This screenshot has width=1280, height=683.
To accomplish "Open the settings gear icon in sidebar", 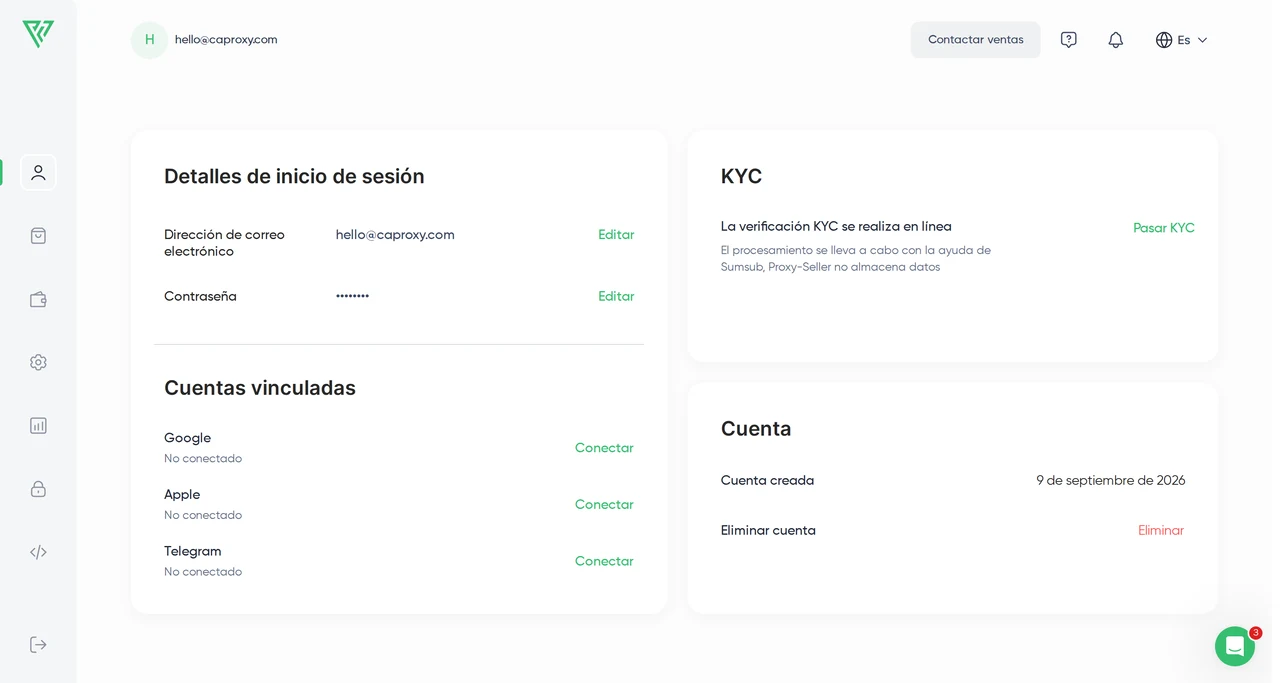I will coord(38,362).
